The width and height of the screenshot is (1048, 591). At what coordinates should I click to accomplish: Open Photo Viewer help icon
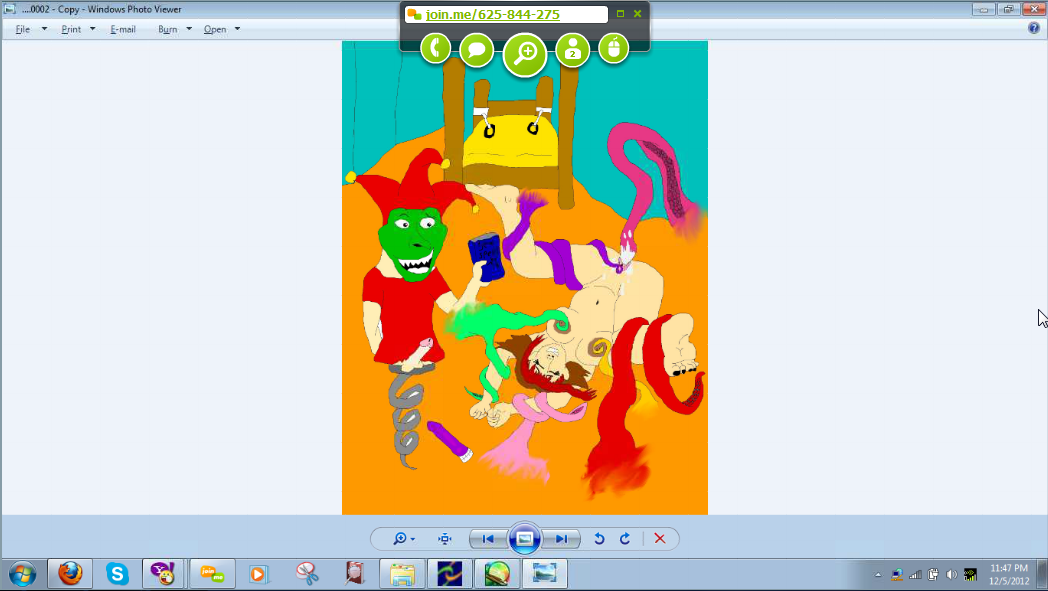click(1034, 28)
